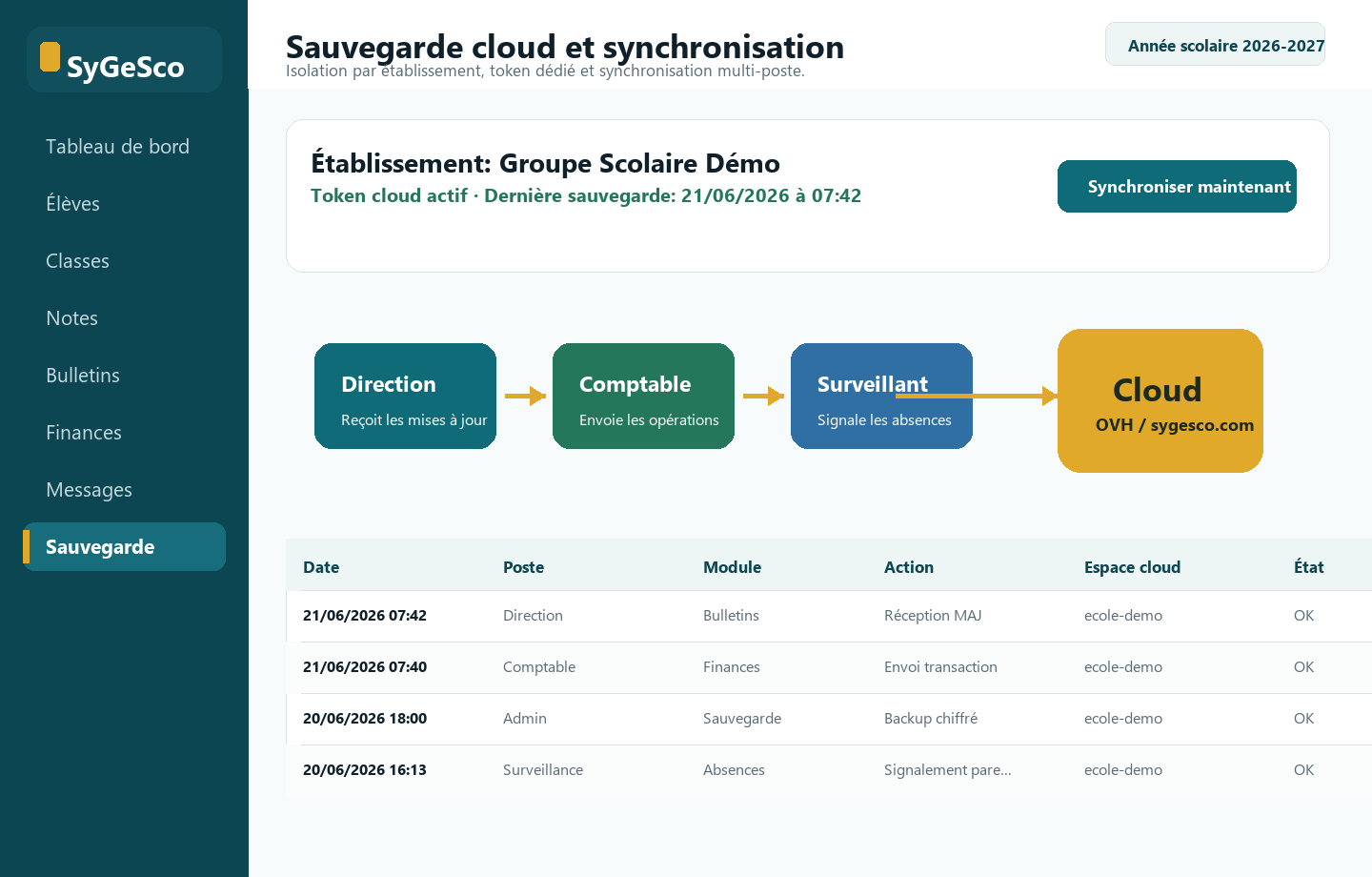
Task: Click the Token cloud actif status line
Action: click(586, 195)
